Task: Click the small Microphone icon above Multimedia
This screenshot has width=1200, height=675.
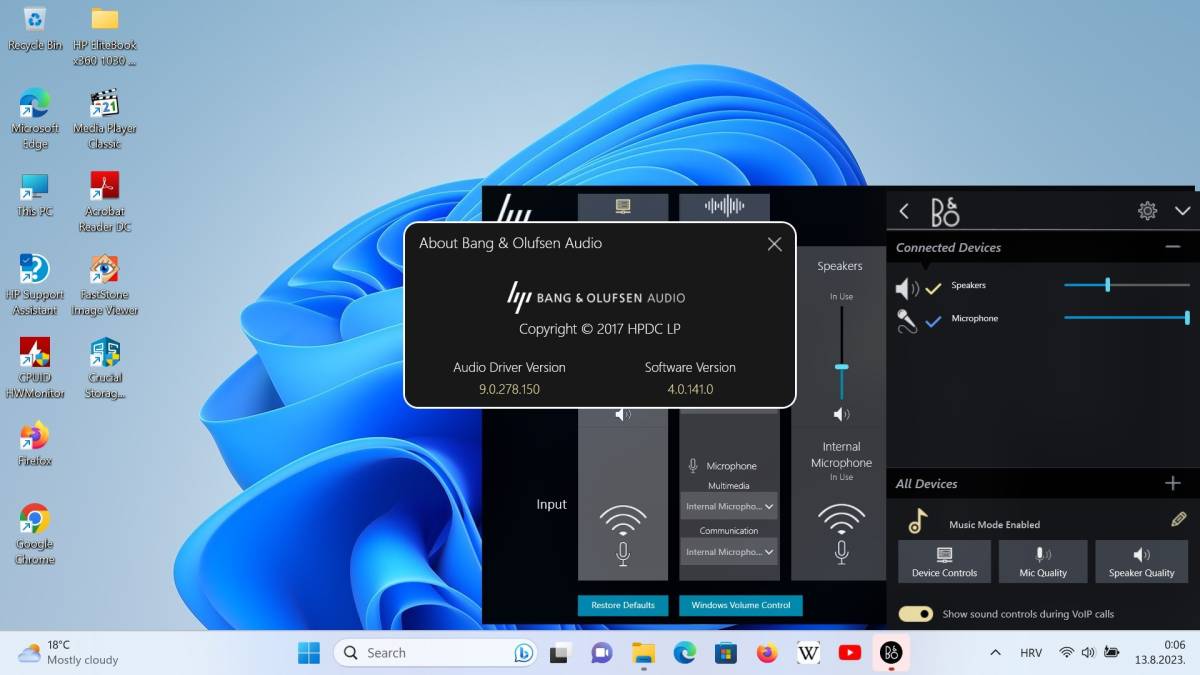Action: click(693, 466)
